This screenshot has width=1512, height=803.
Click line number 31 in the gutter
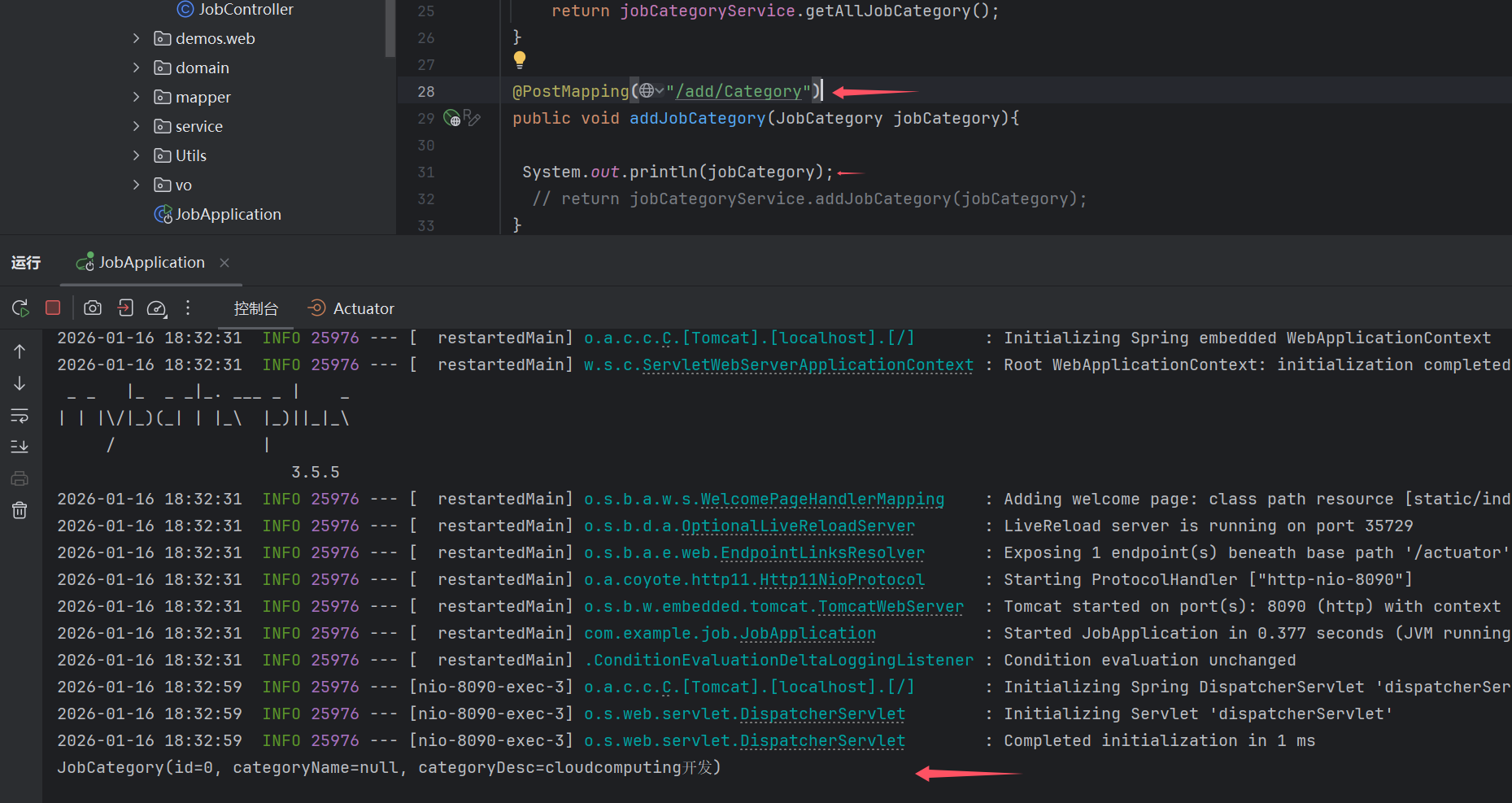tap(426, 172)
